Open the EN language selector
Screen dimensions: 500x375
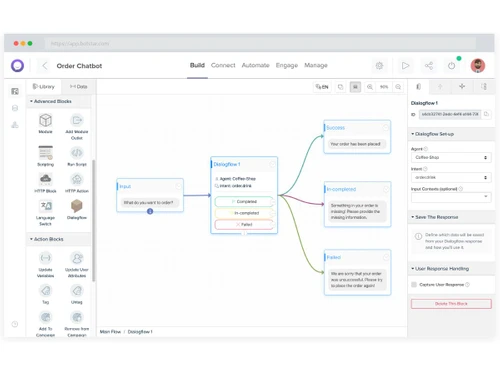click(322, 87)
